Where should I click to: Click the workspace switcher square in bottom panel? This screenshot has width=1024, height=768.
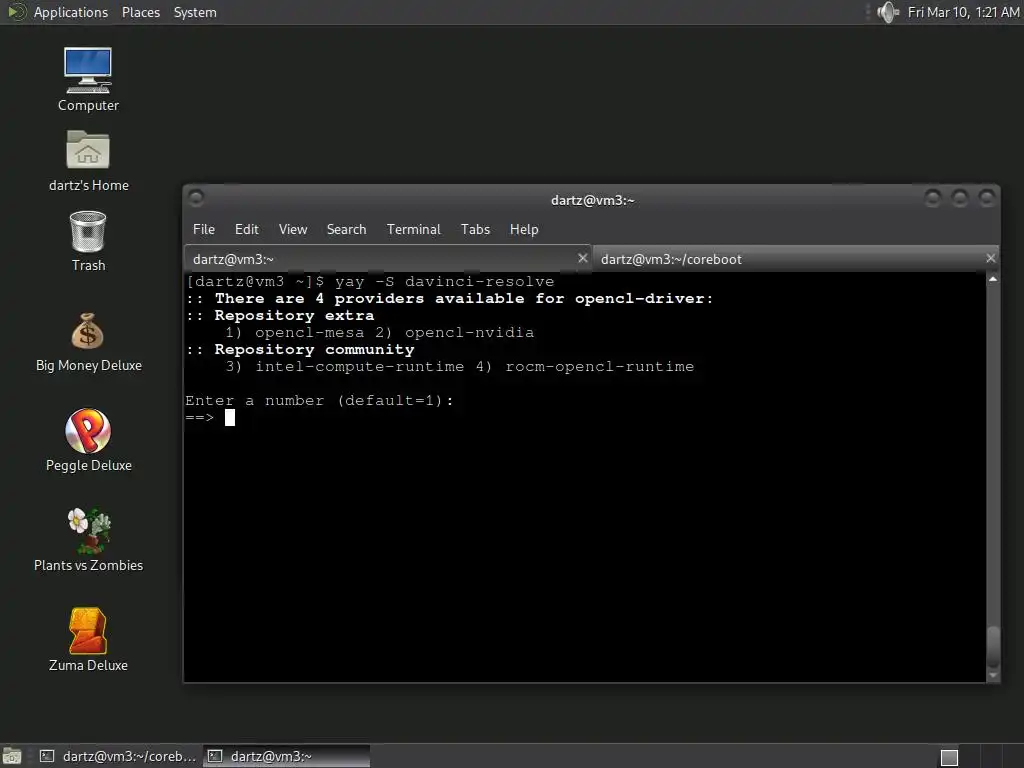pos(949,757)
